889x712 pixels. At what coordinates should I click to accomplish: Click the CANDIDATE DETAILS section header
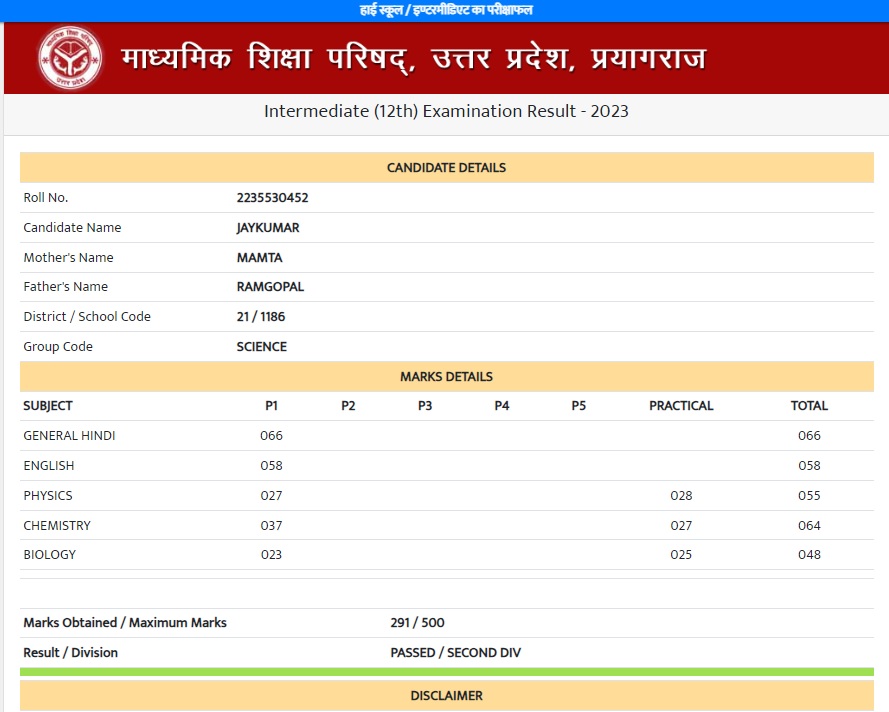point(446,168)
